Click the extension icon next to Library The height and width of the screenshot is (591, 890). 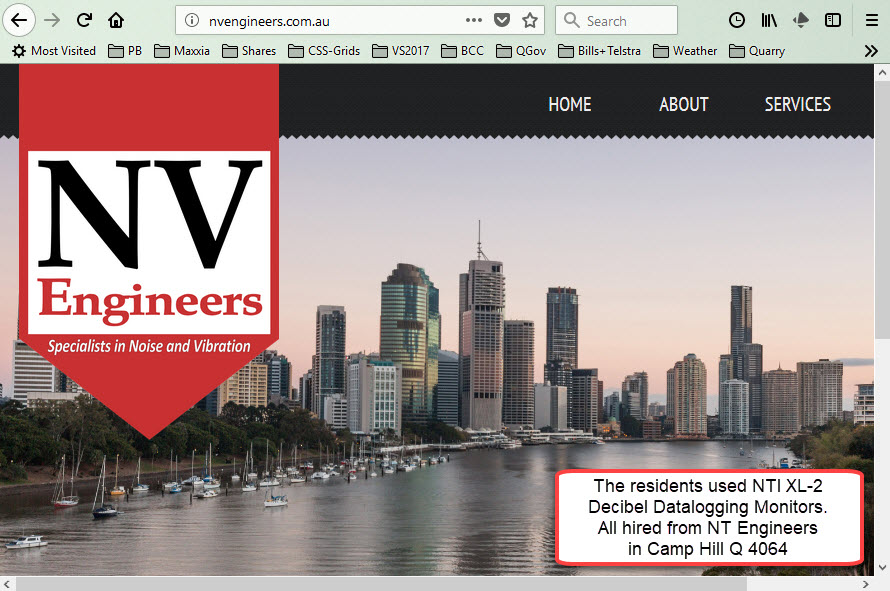[x=801, y=20]
